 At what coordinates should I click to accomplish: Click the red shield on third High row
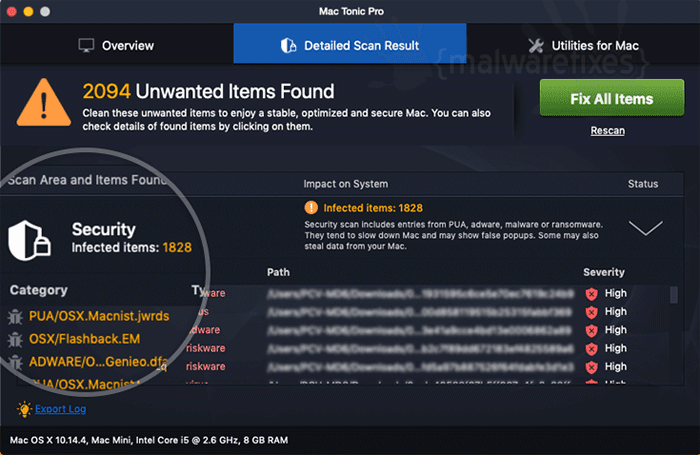click(592, 330)
